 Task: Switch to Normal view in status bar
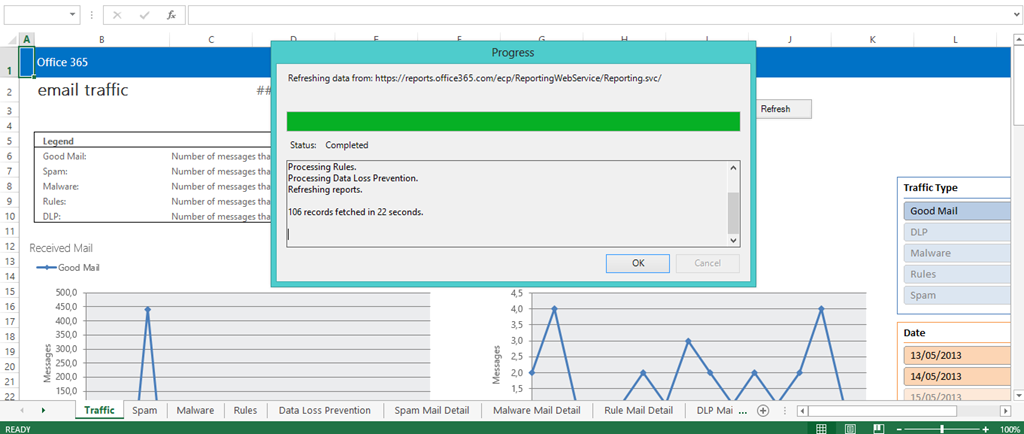[821, 427]
